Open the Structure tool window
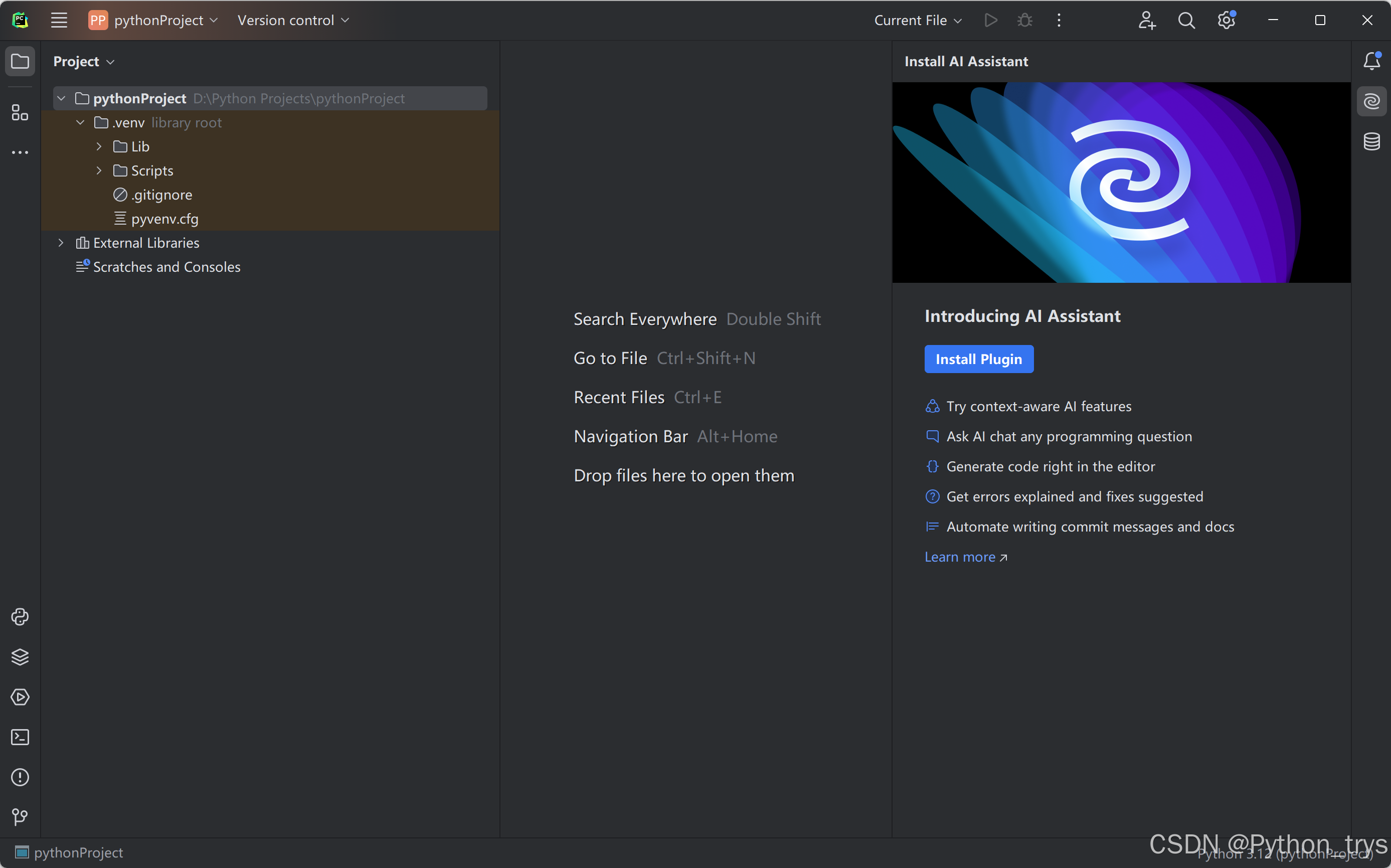The width and height of the screenshot is (1391, 868). 20,113
